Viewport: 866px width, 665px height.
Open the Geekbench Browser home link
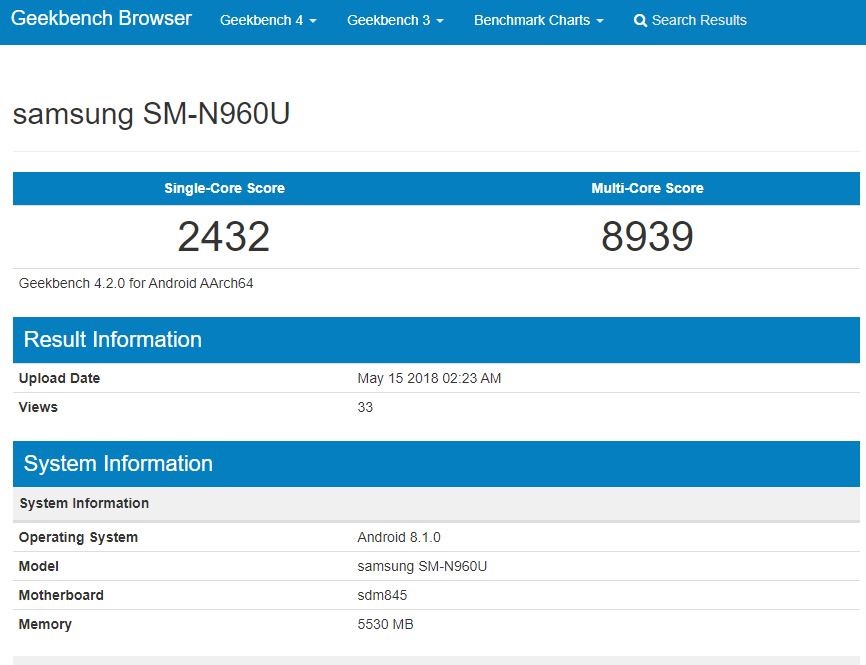[x=101, y=18]
